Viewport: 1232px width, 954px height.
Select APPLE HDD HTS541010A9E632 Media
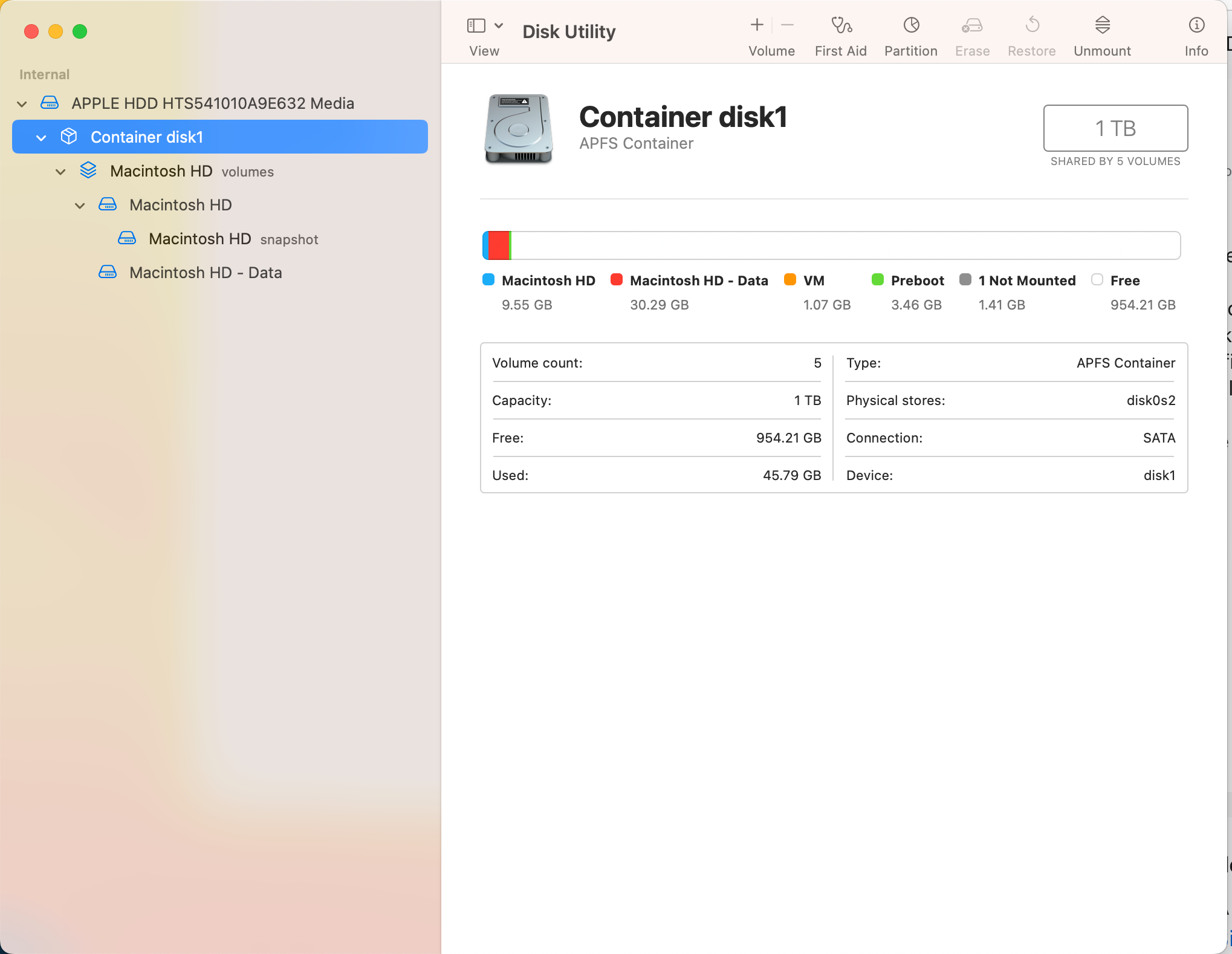212,103
